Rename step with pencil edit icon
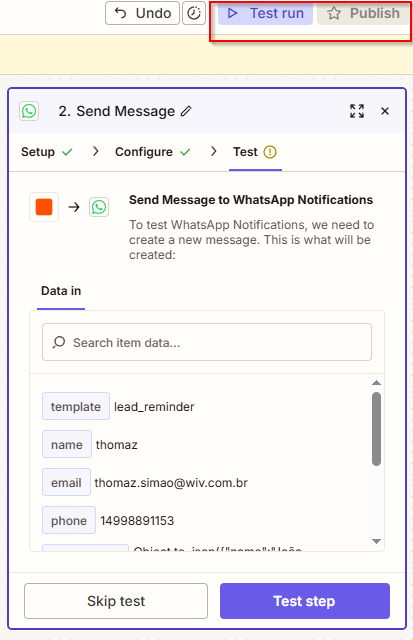The image size is (413, 640). click(186, 111)
